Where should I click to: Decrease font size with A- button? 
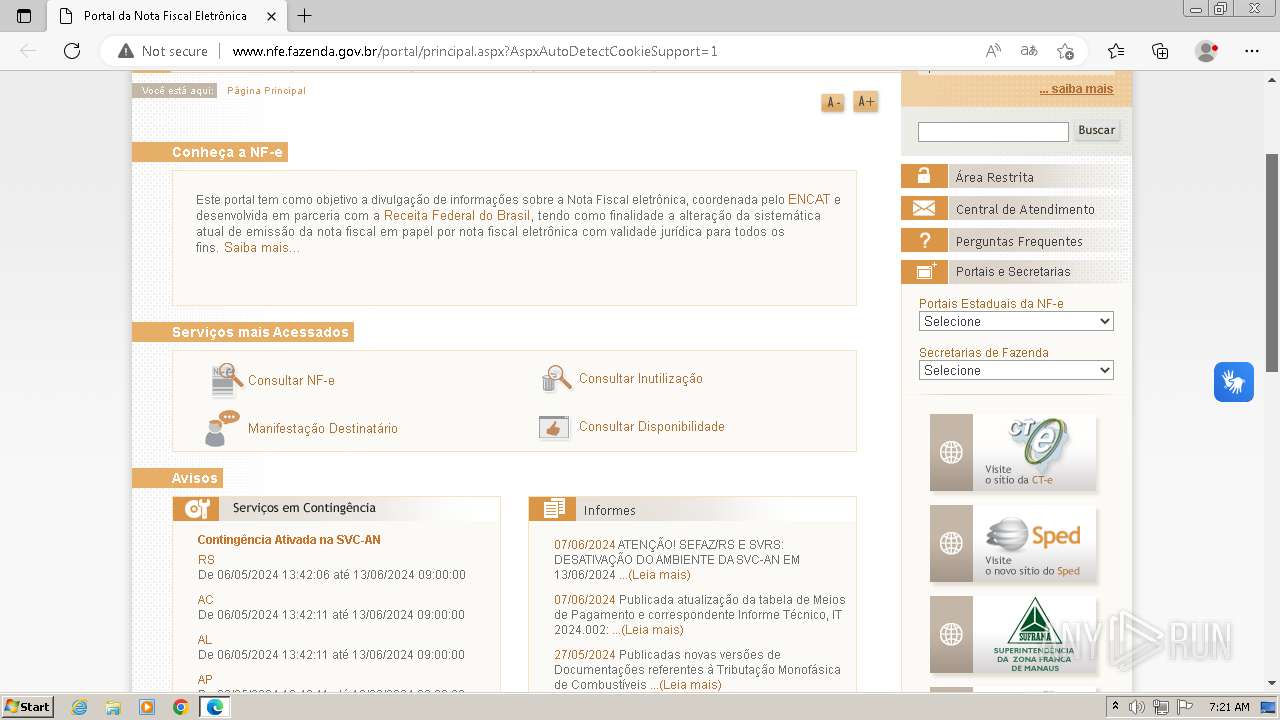click(x=832, y=102)
